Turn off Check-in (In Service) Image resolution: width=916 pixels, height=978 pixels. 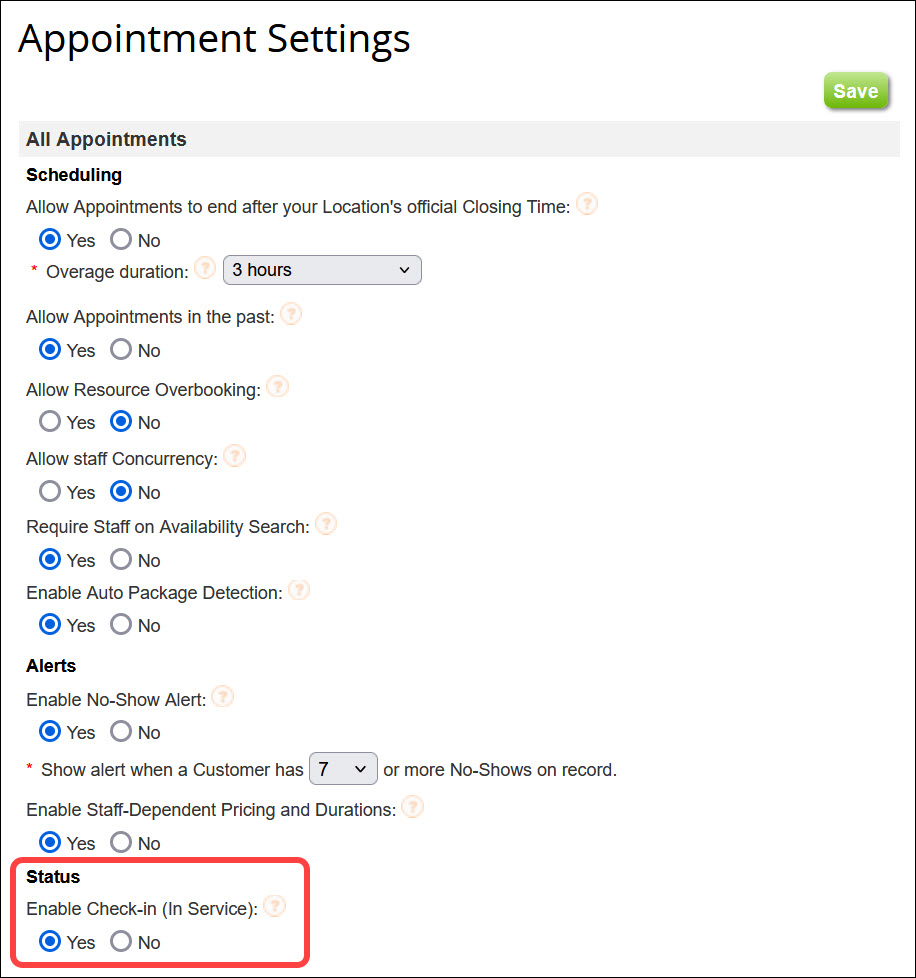tap(120, 941)
